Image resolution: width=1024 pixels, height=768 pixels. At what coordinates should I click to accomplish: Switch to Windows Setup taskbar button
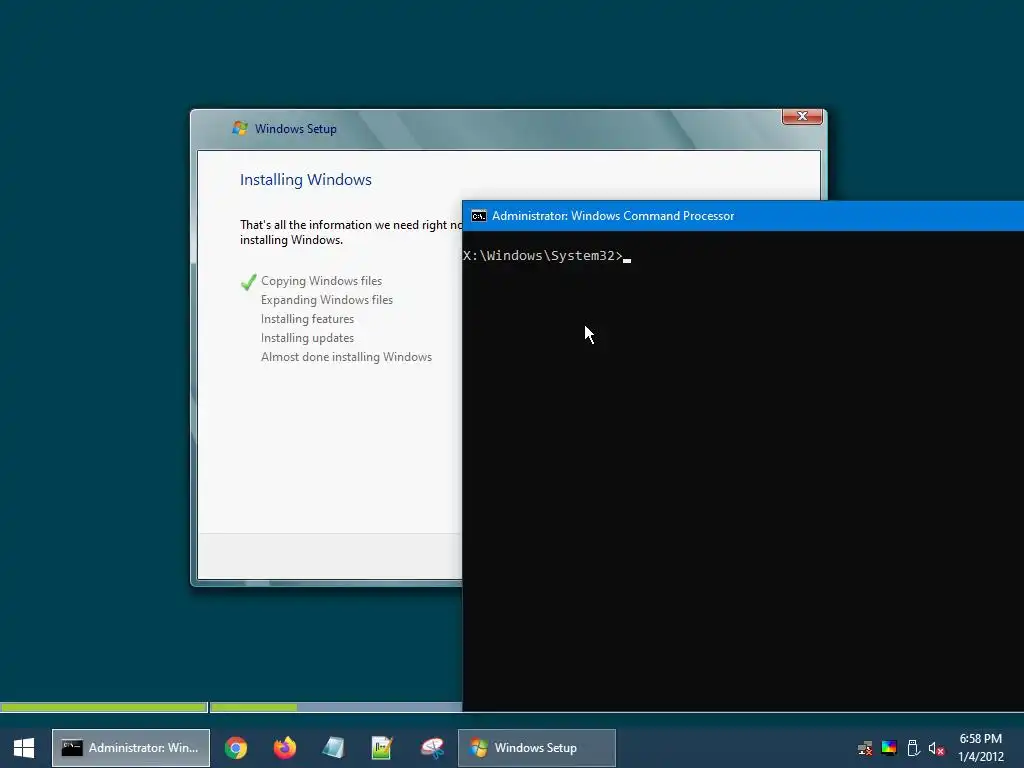pos(537,748)
